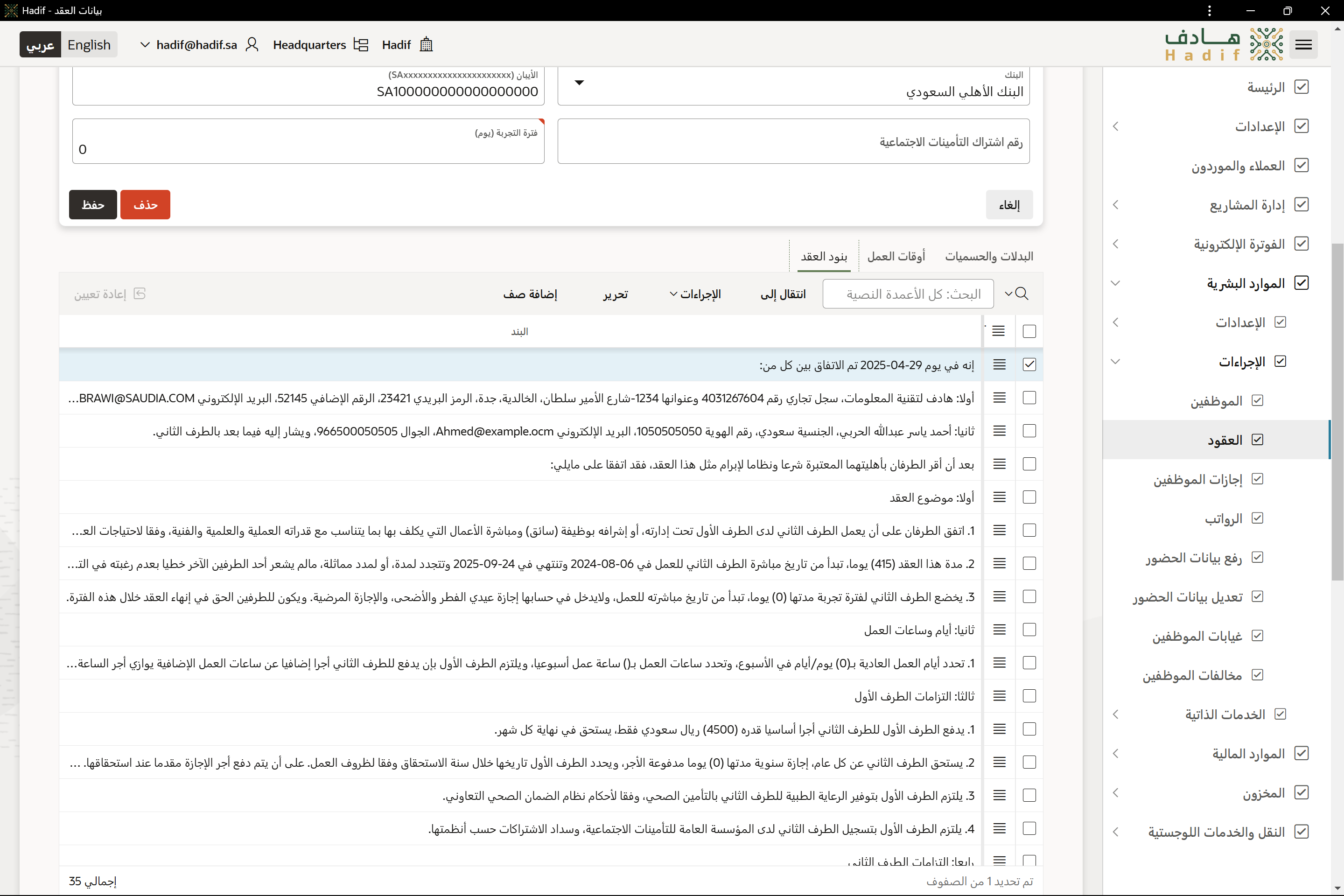This screenshot has width=1344, height=896.
Task: Tick the select-all checkbox in table header
Action: 1029,331
